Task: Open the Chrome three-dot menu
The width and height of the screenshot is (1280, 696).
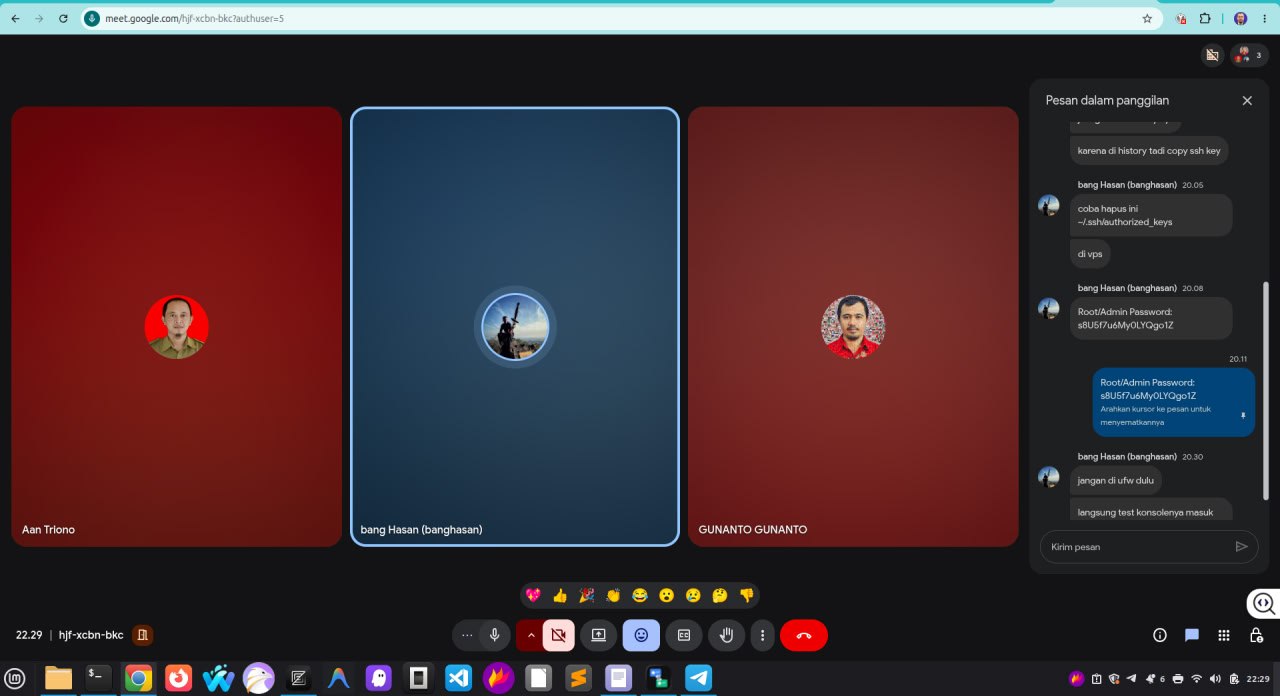Action: pos(1265,18)
